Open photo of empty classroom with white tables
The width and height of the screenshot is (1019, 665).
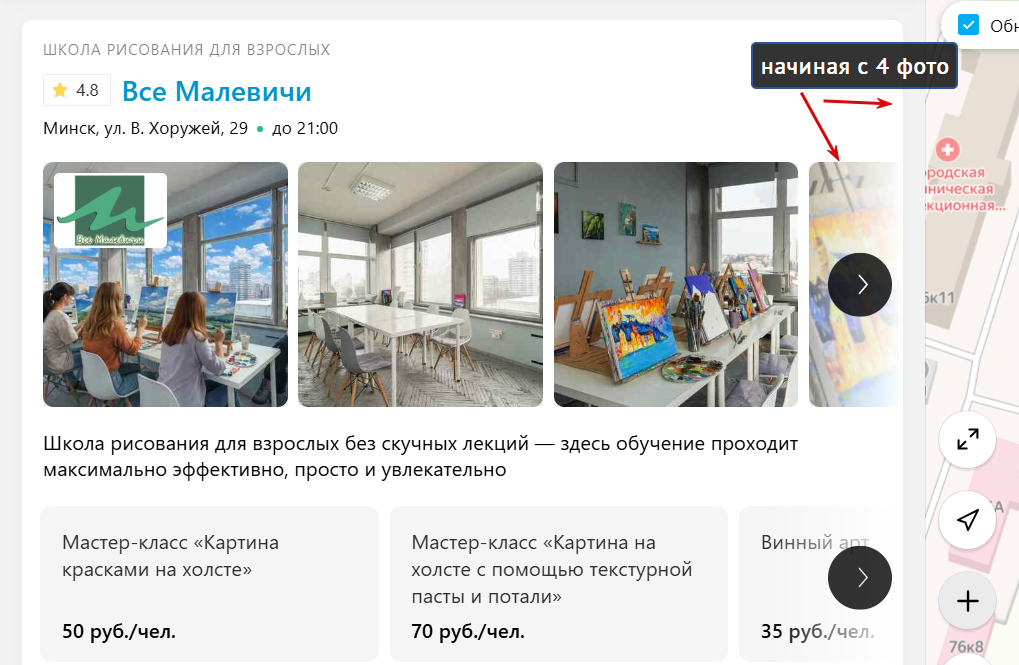coord(420,284)
